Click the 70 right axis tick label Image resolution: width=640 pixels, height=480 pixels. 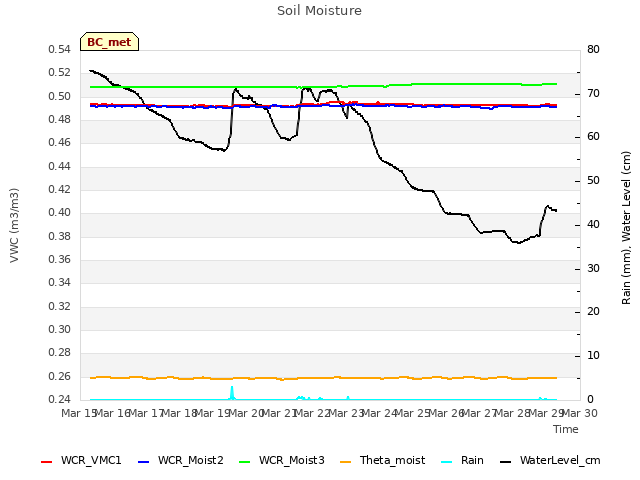tap(593, 93)
